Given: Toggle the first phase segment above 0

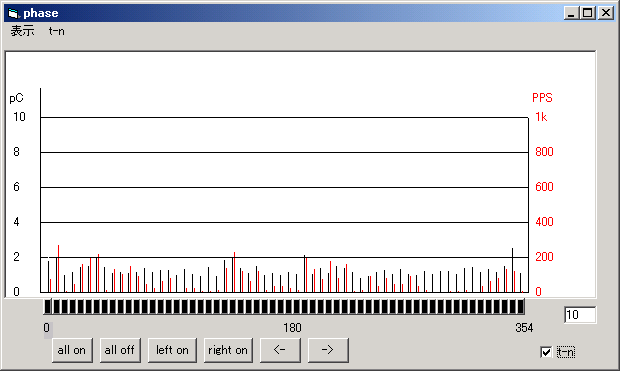Looking at the screenshot, I should (48, 307).
